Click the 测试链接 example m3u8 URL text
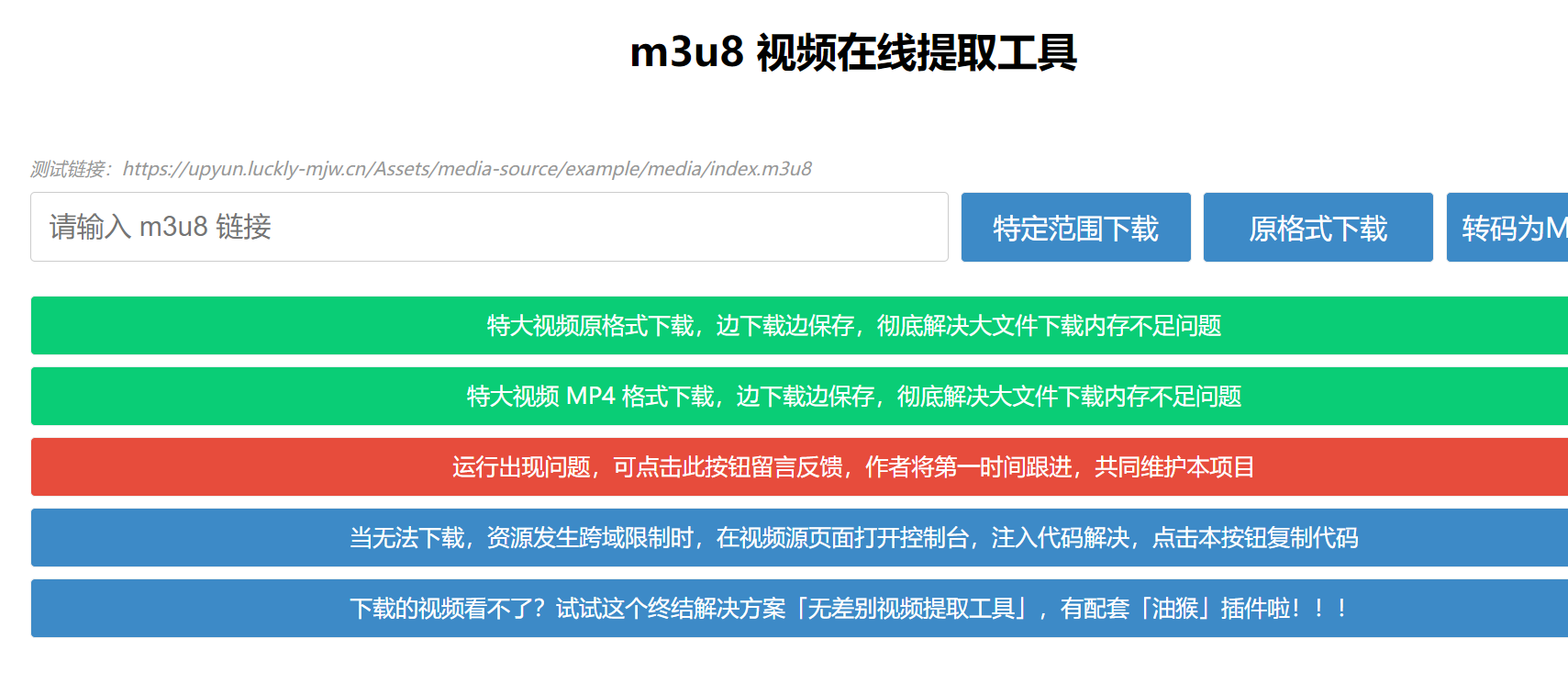 click(467, 169)
